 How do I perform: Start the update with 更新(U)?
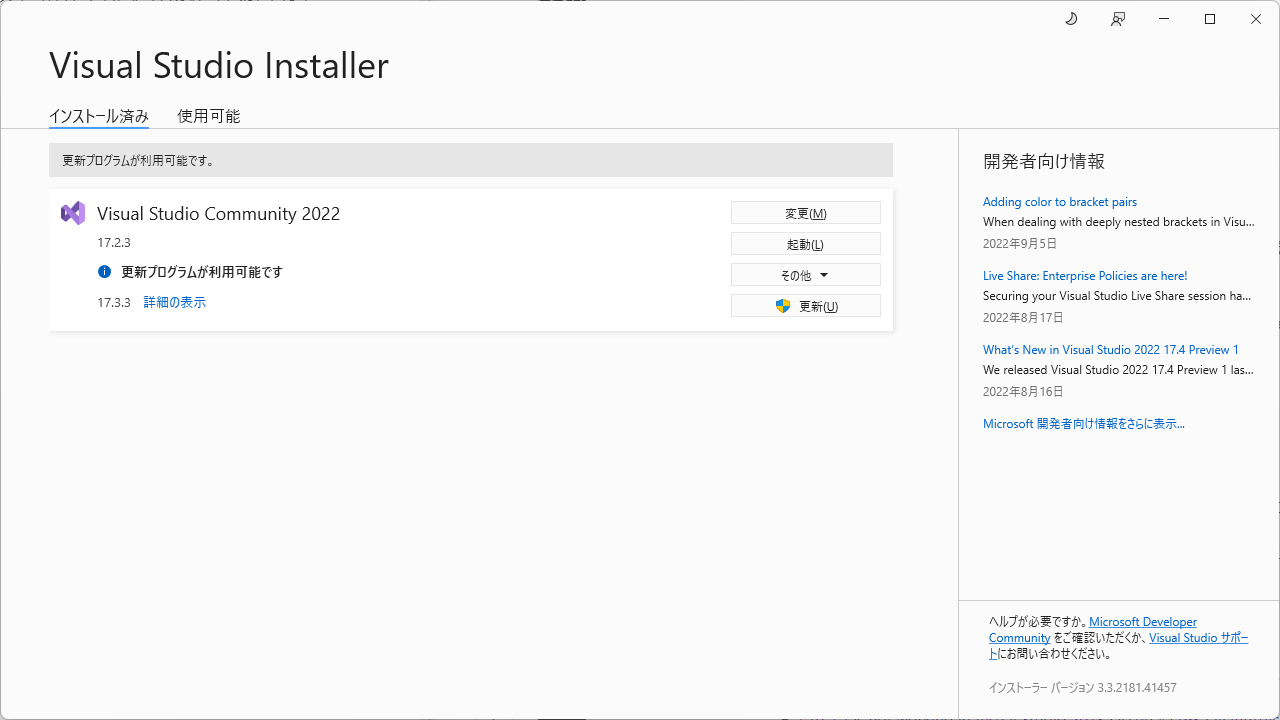(806, 306)
